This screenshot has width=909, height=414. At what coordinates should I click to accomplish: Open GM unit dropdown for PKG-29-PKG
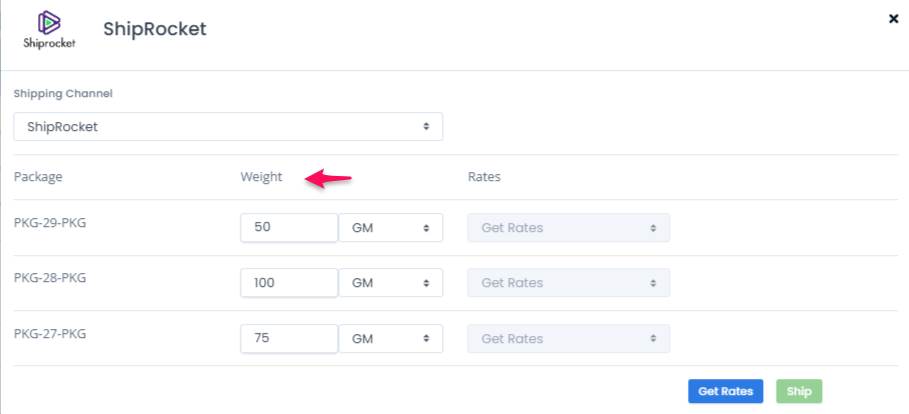tap(391, 227)
